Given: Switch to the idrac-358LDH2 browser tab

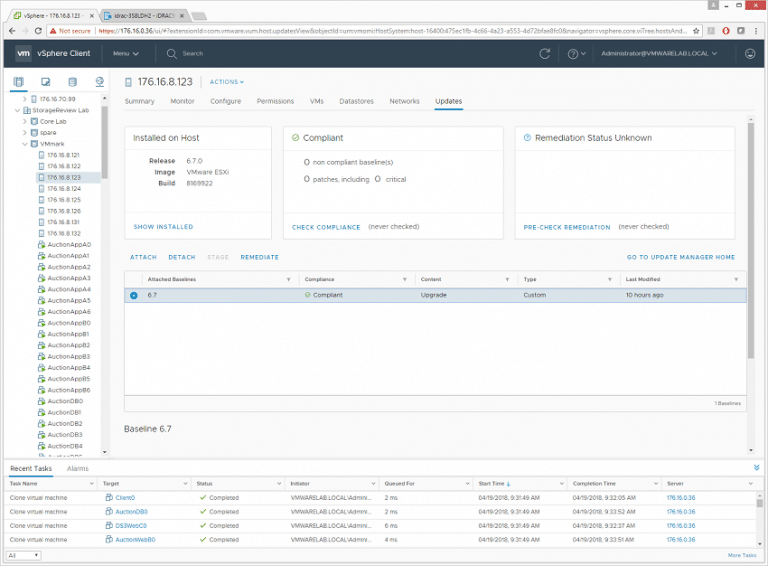Looking at the screenshot, I should [144, 16].
